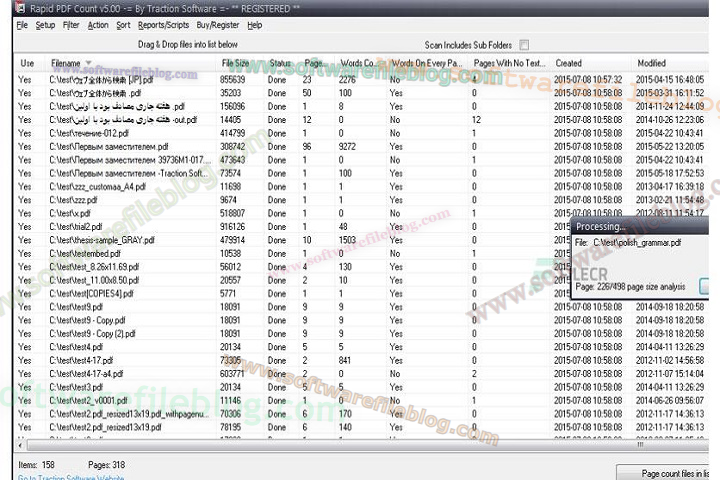Open the Filter menu
Viewport: 720px width, 480px height.
[x=71, y=25]
